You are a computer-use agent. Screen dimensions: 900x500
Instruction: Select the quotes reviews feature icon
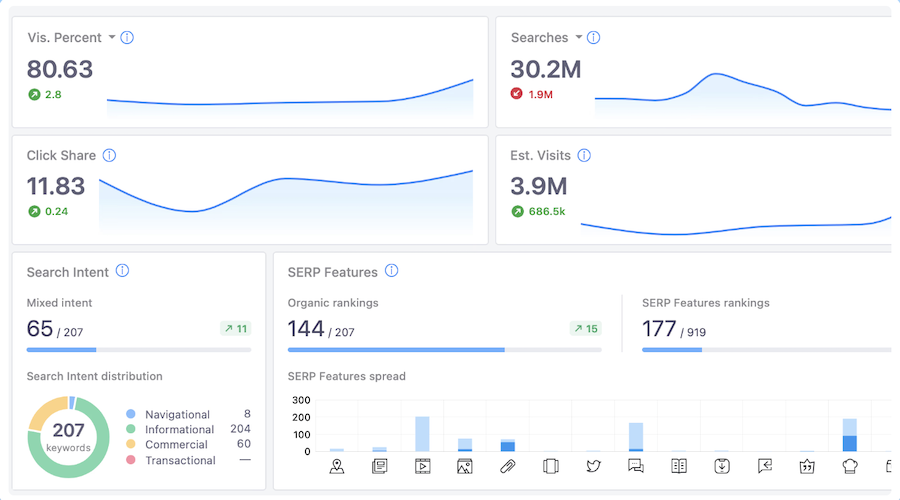point(807,466)
